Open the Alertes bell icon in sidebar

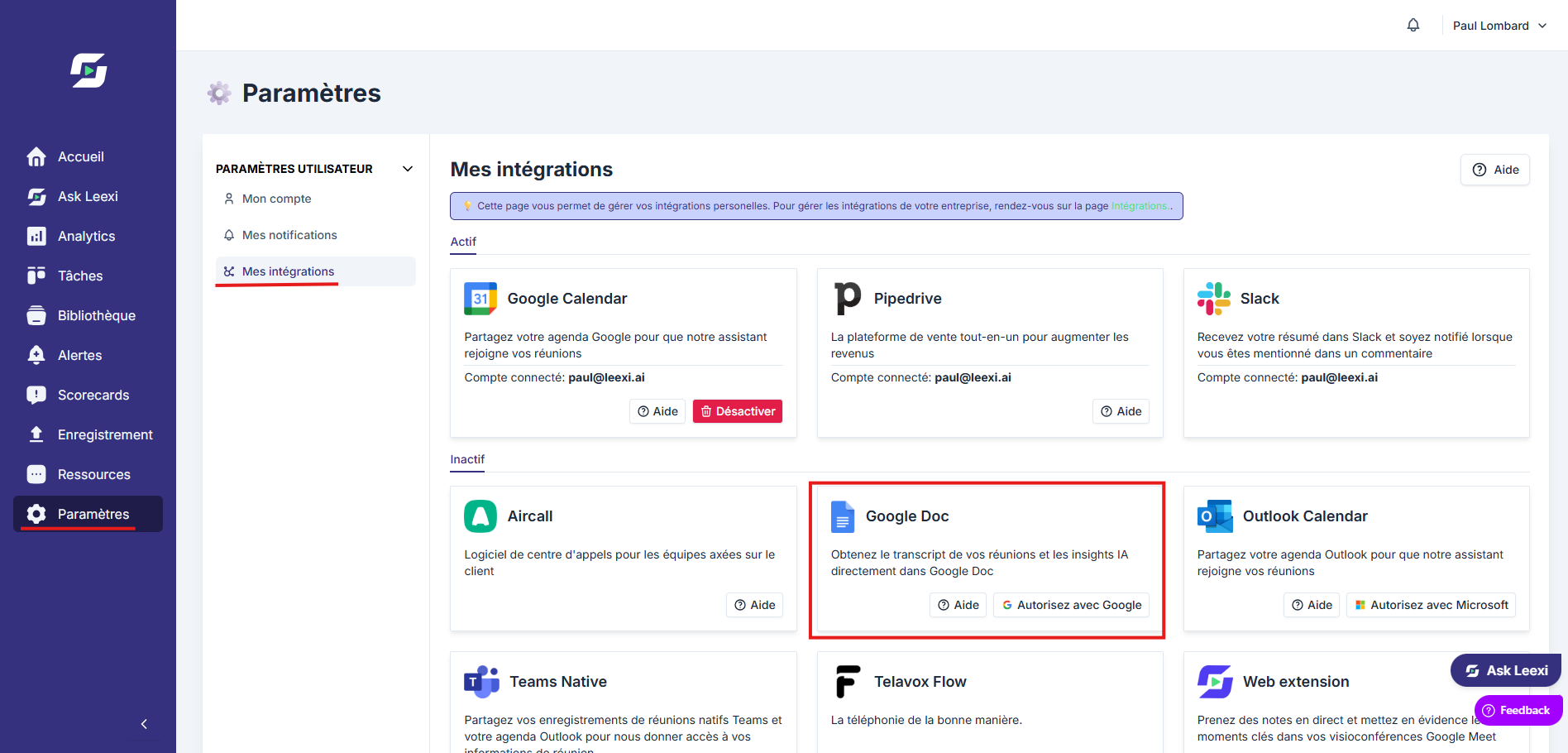36,355
